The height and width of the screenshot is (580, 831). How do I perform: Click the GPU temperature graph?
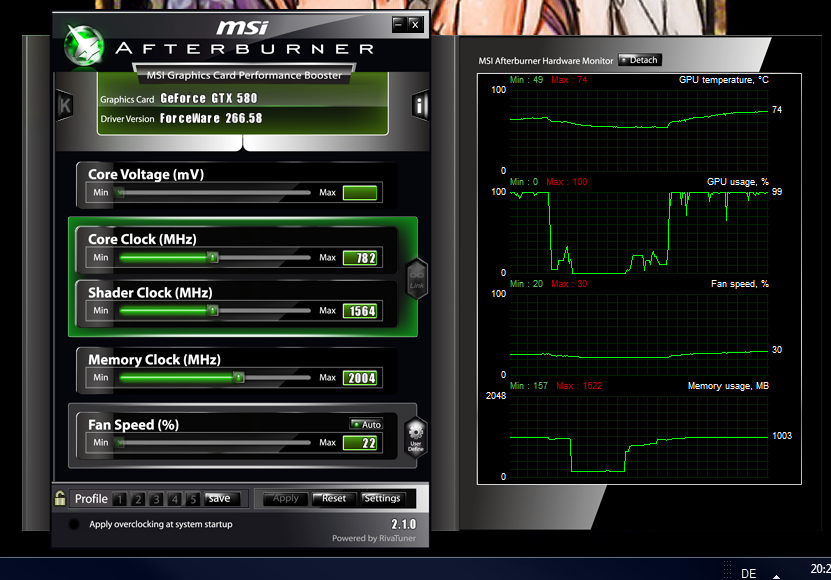[x=639, y=130]
